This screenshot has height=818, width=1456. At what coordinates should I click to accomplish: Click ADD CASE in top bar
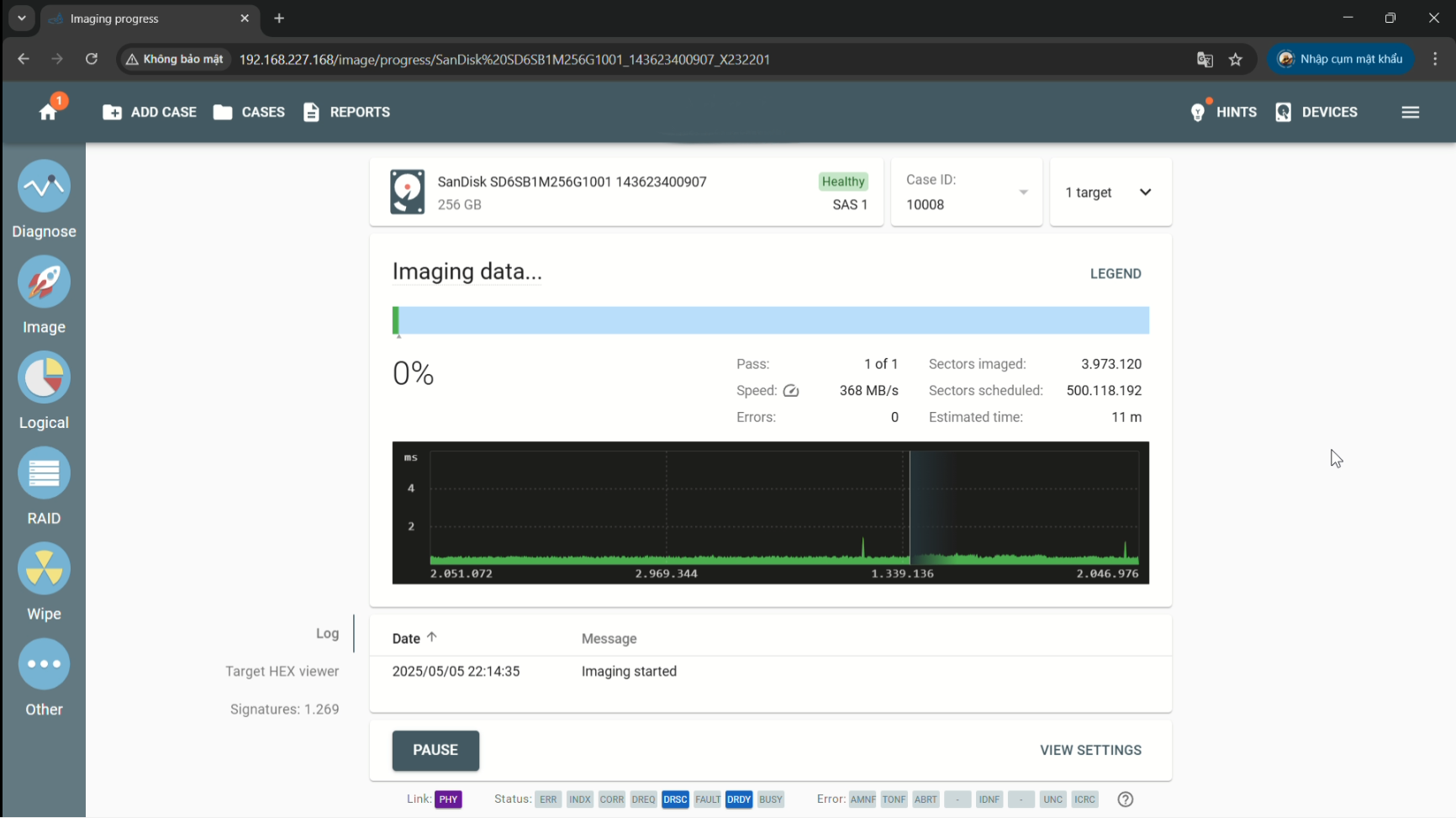pos(150,112)
